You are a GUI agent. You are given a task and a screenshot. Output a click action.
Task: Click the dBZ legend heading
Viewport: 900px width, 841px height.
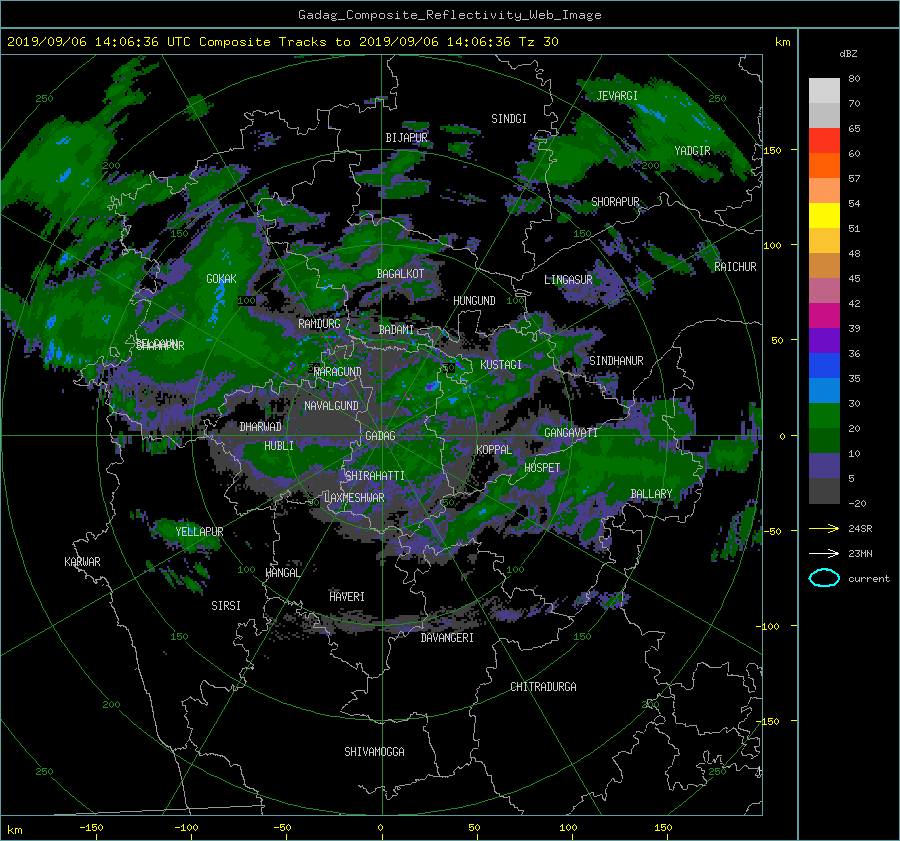[x=848, y=53]
